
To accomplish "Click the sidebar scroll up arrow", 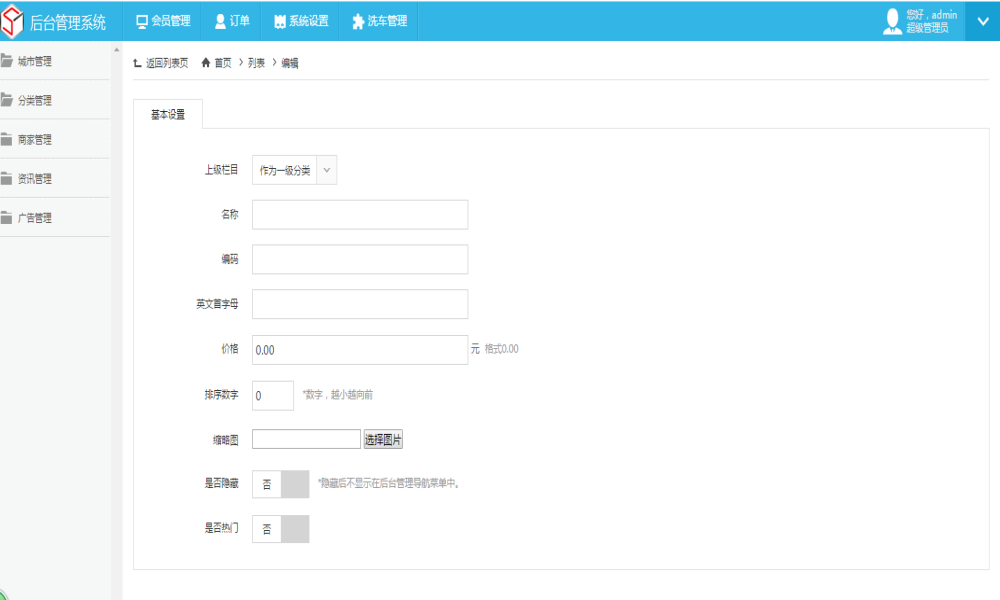I will (116, 49).
